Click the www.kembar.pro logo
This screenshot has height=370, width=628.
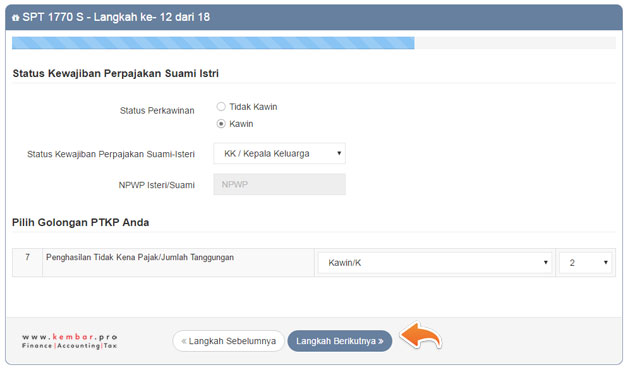pyautogui.click(x=70, y=341)
